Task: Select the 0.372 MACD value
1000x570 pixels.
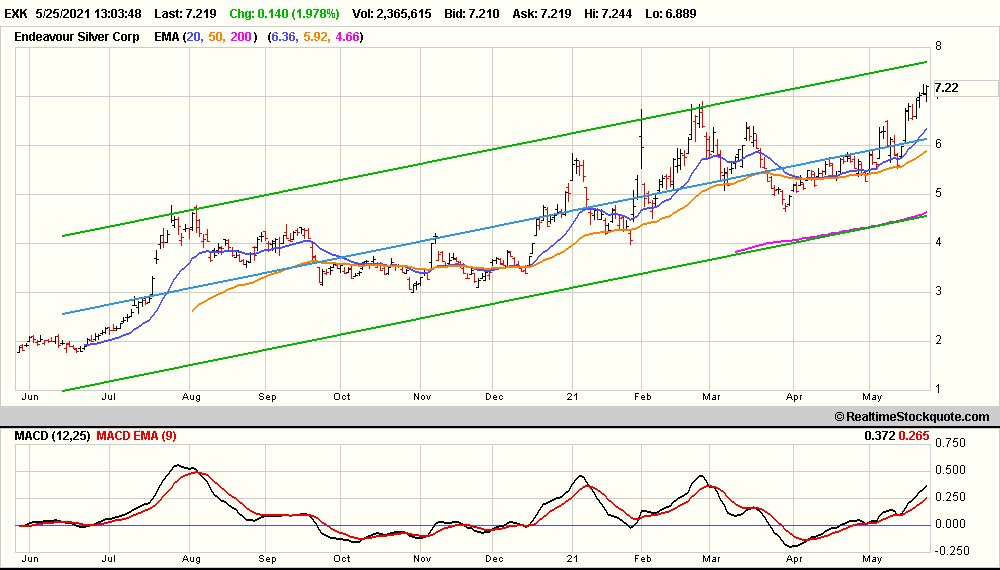Action: [x=880, y=436]
